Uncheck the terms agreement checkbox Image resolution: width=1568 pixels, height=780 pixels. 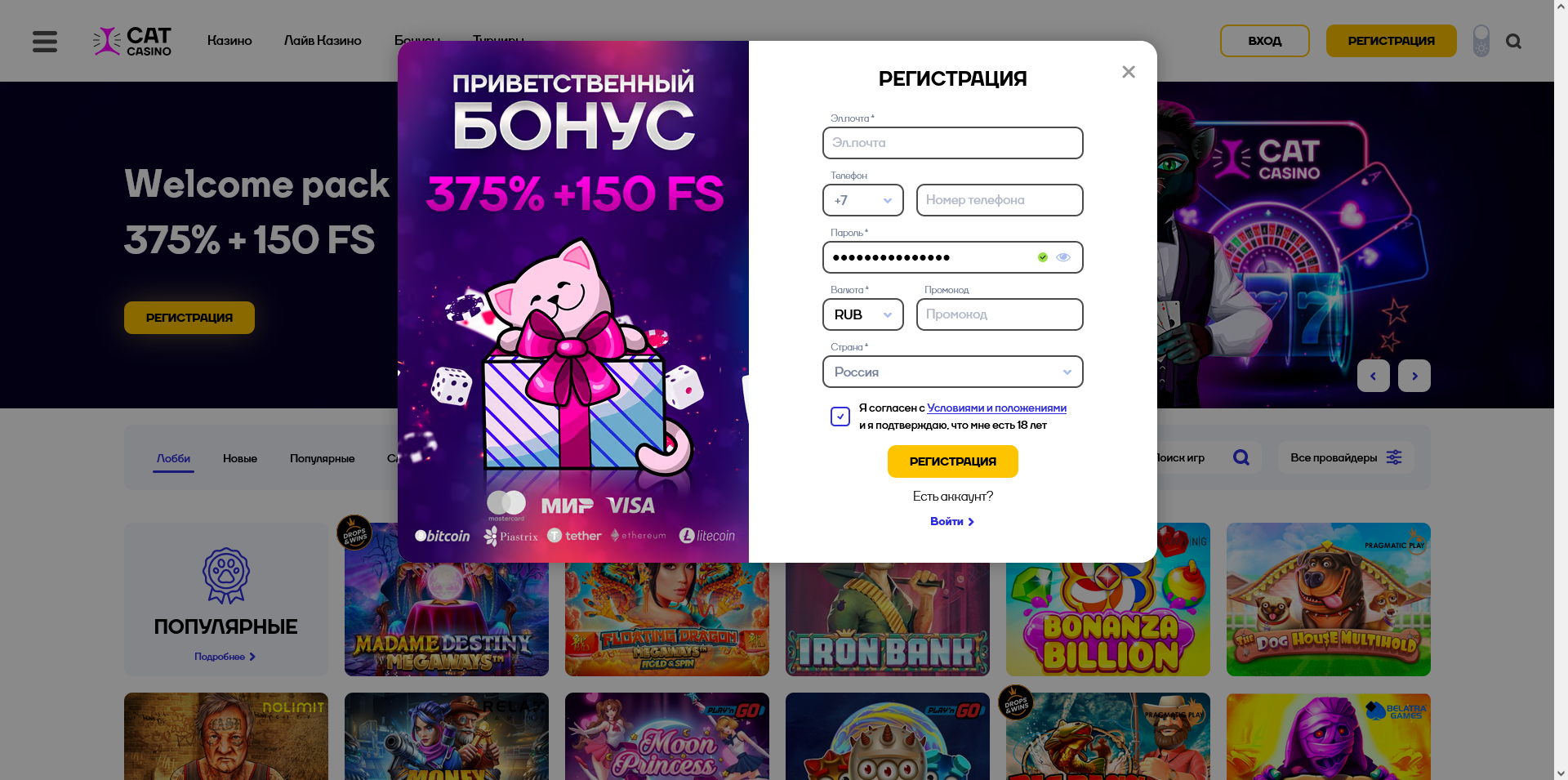click(x=840, y=417)
